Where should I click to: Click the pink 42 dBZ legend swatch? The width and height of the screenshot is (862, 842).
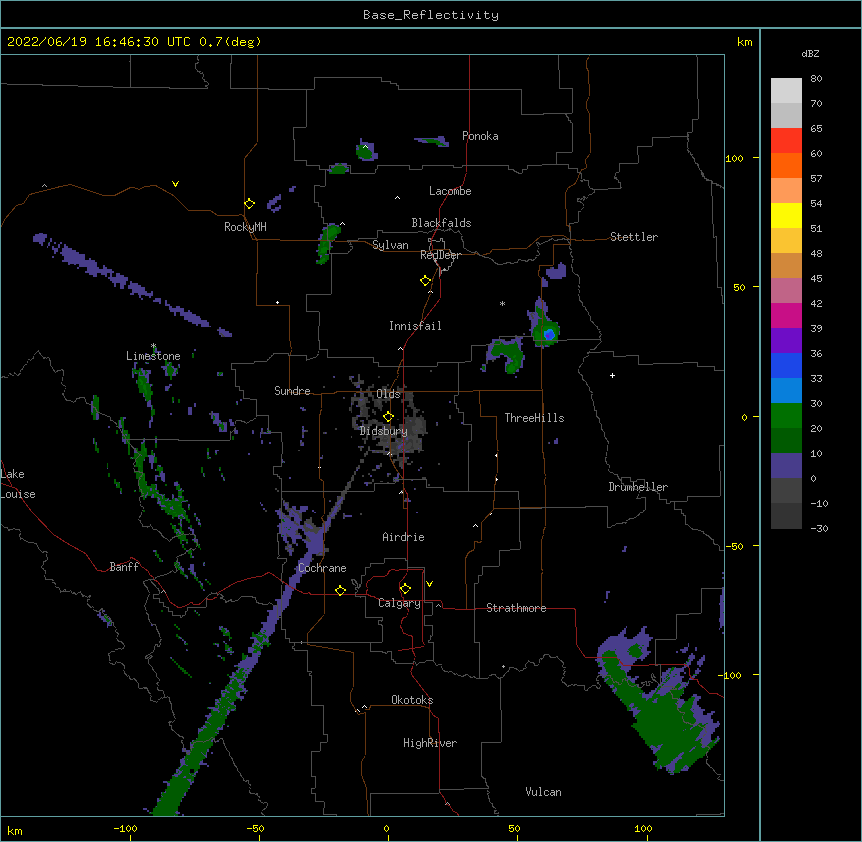786,291
